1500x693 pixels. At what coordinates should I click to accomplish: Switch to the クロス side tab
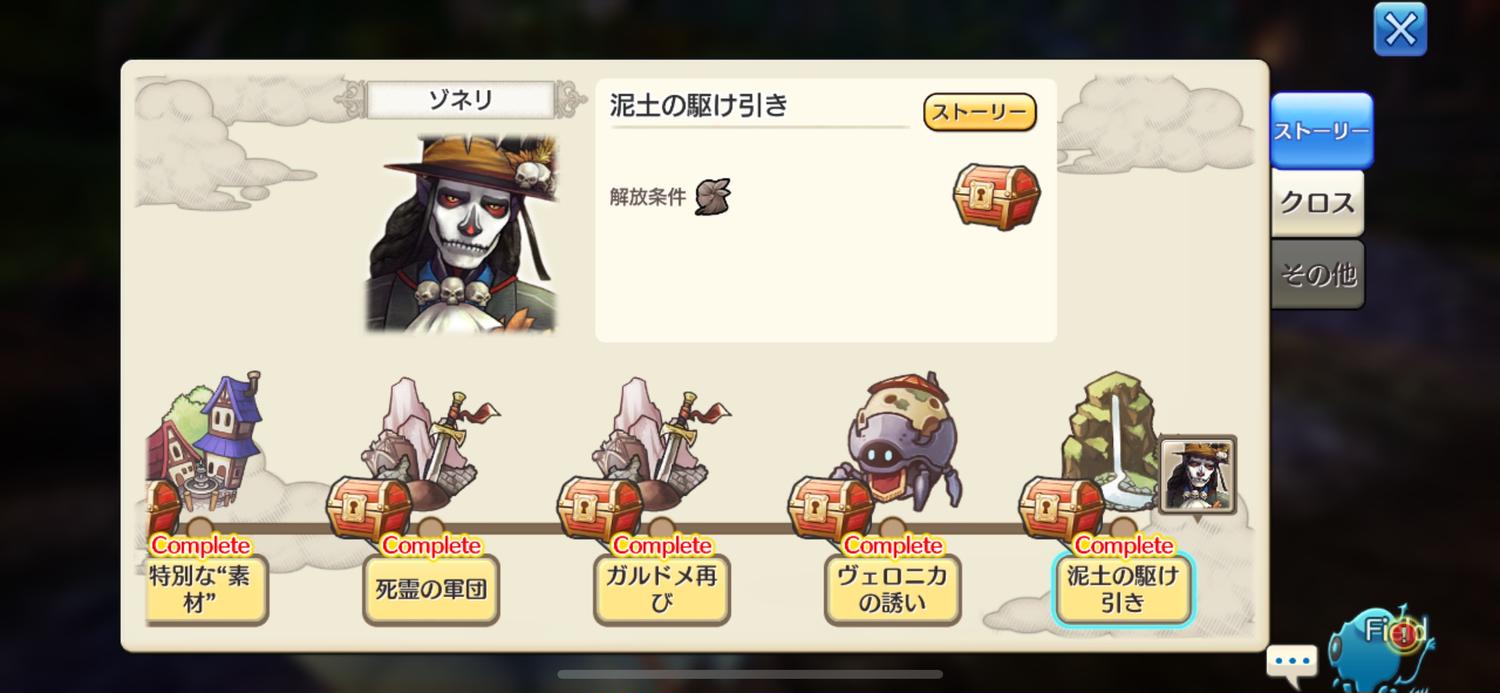pyautogui.click(x=1317, y=203)
